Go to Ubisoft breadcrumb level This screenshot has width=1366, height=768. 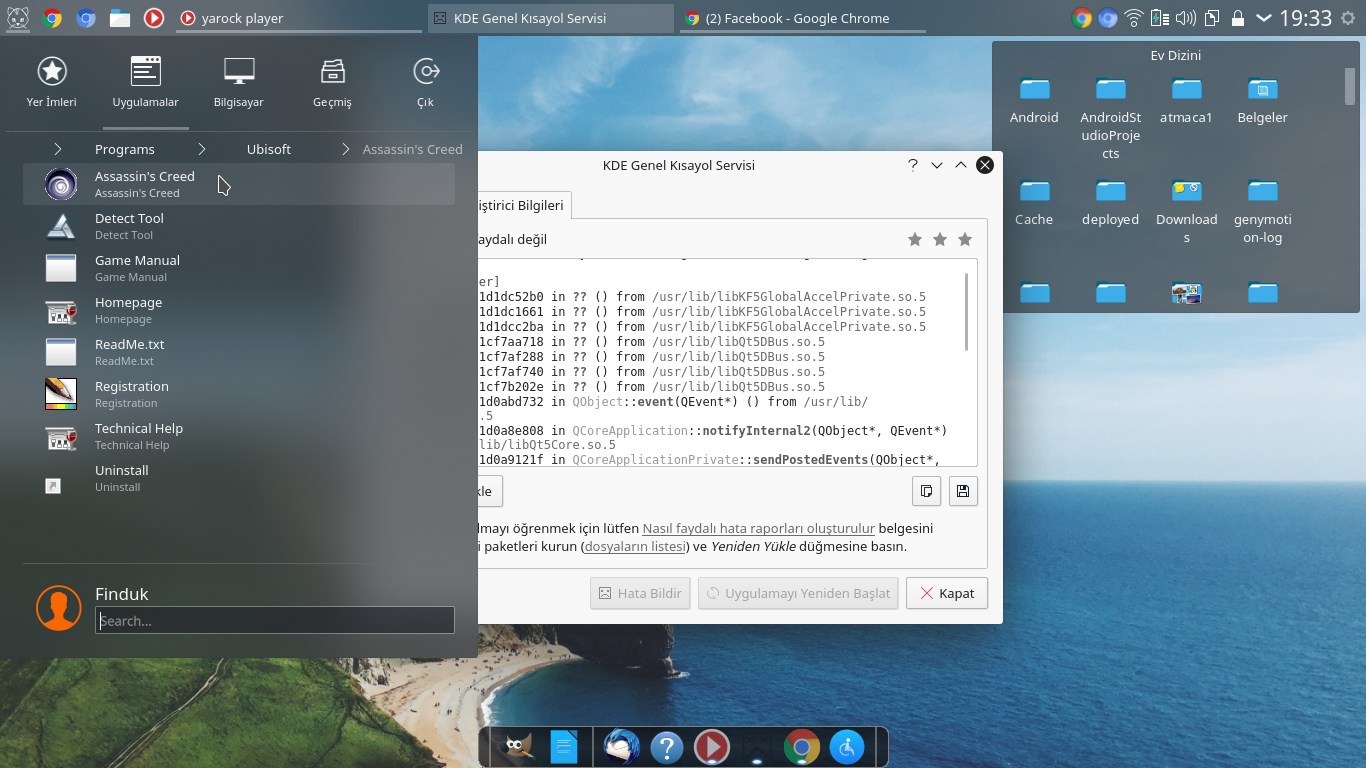[268, 149]
